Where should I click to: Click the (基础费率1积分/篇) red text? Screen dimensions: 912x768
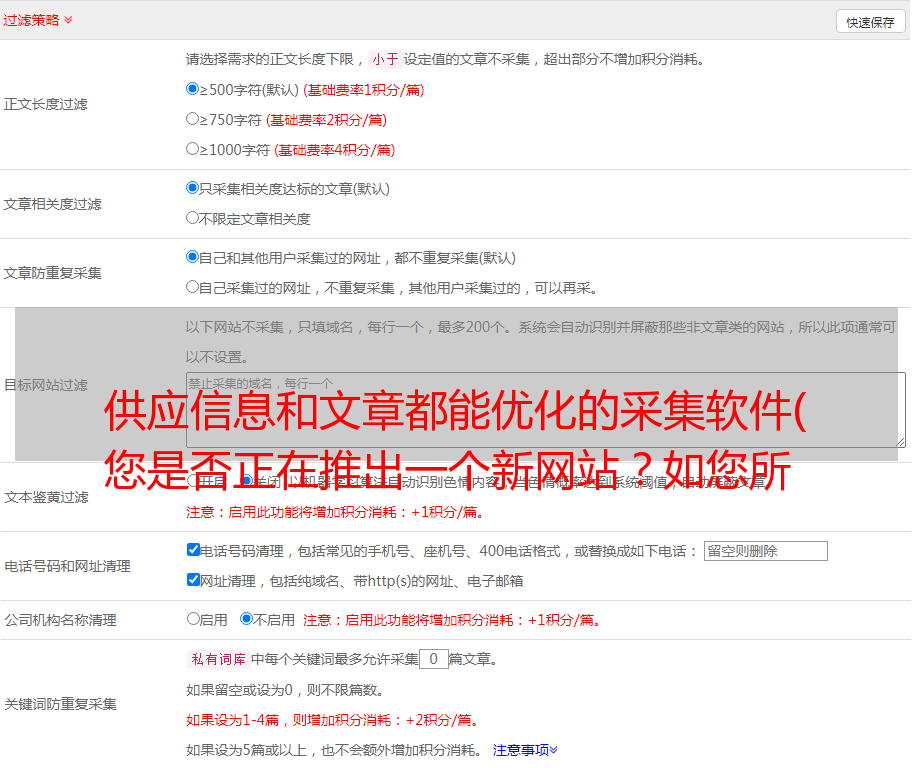364,90
